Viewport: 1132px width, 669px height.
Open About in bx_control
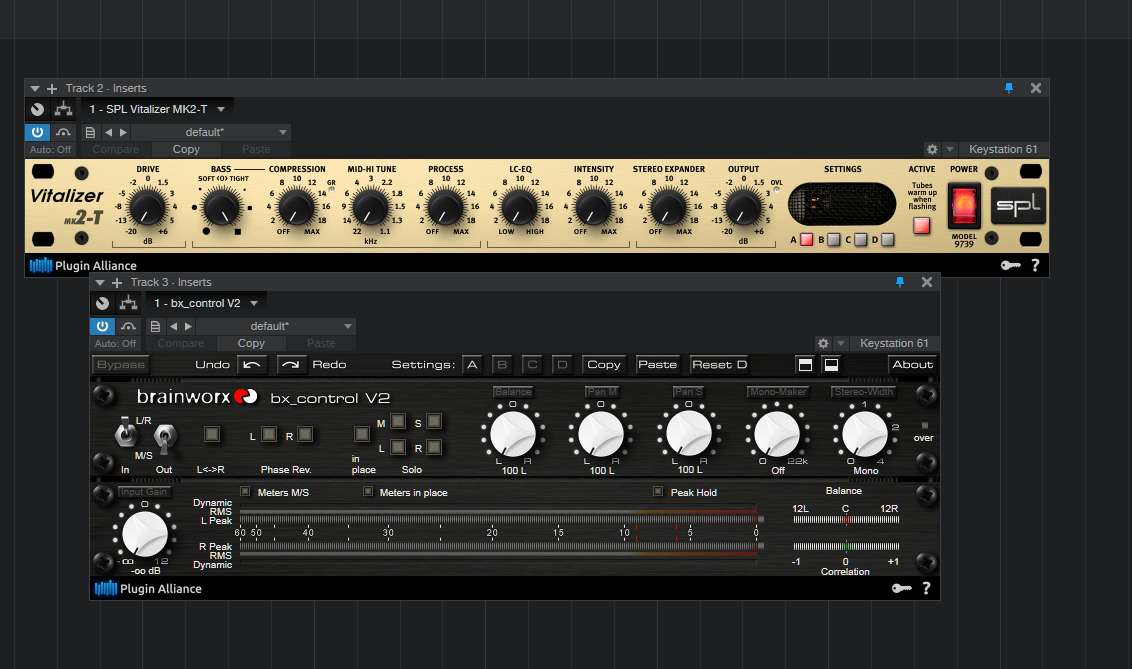913,364
